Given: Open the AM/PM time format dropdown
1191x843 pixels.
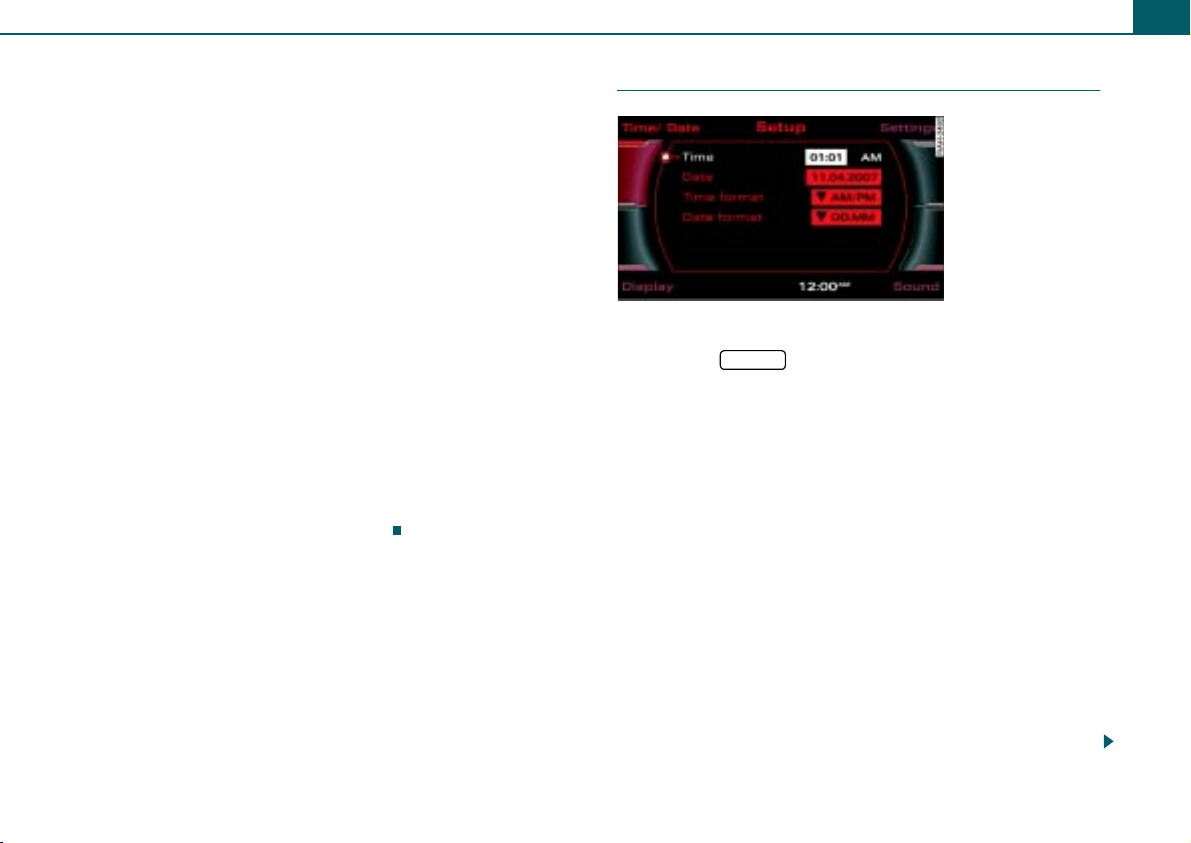Looking at the screenshot, I should point(846,197).
